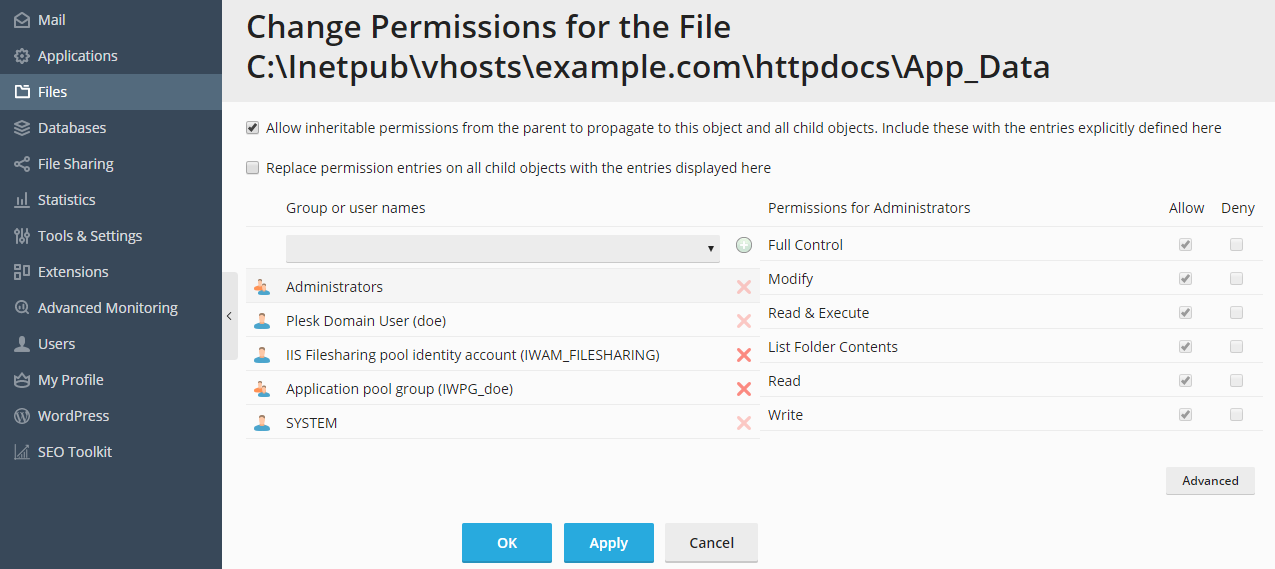The height and width of the screenshot is (569, 1275).
Task: Click the Extensions icon in sidebar
Action: pyautogui.click(x=21, y=272)
